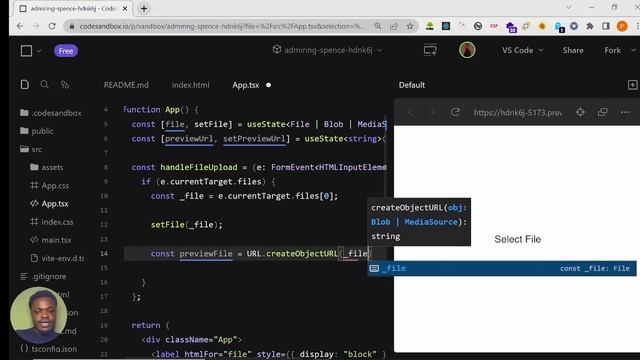Click the handleFileUpload name on line 8
640x360 pixels.
click(x=198, y=167)
